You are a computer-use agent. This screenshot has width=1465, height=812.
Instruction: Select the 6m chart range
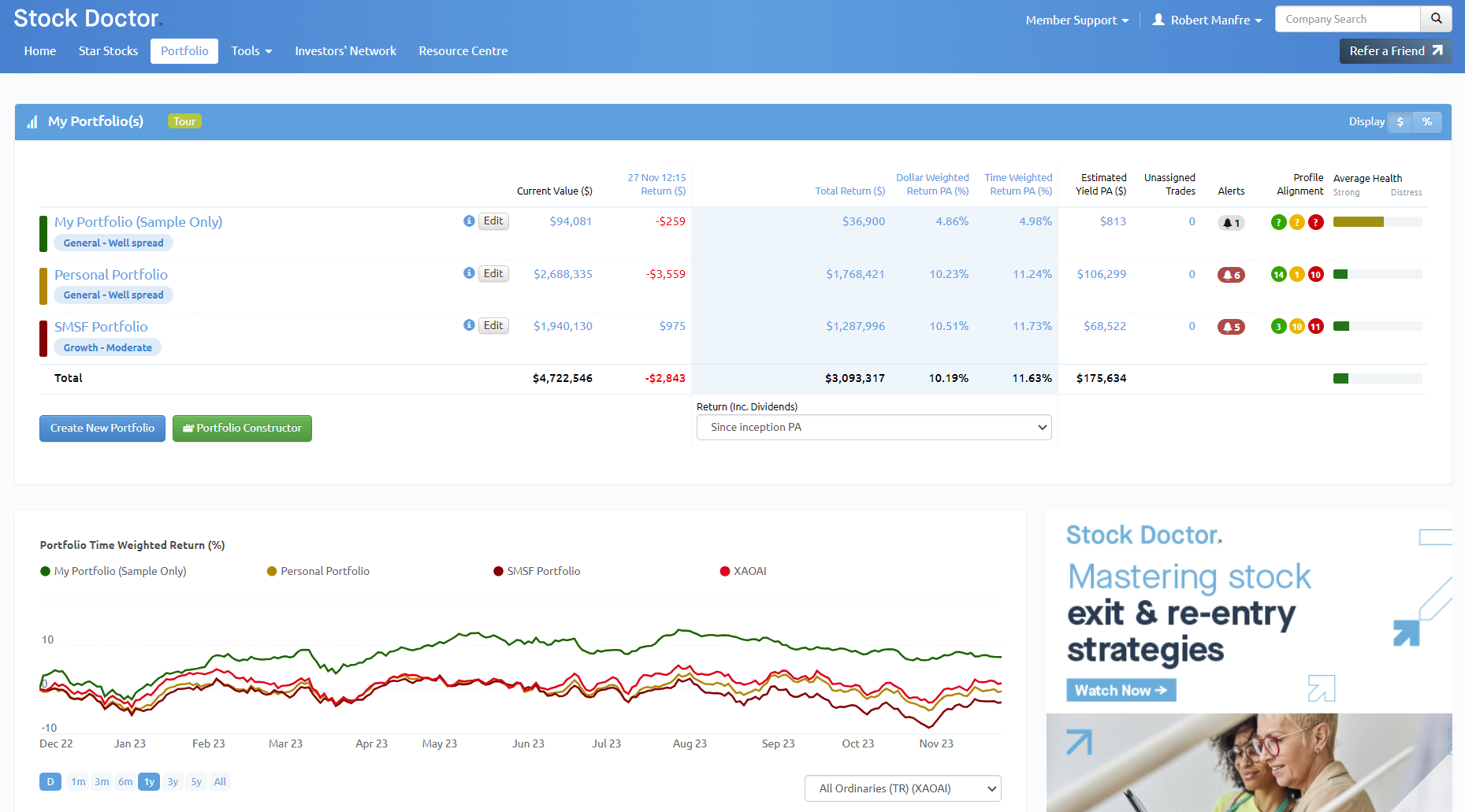(x=125, y=781)
